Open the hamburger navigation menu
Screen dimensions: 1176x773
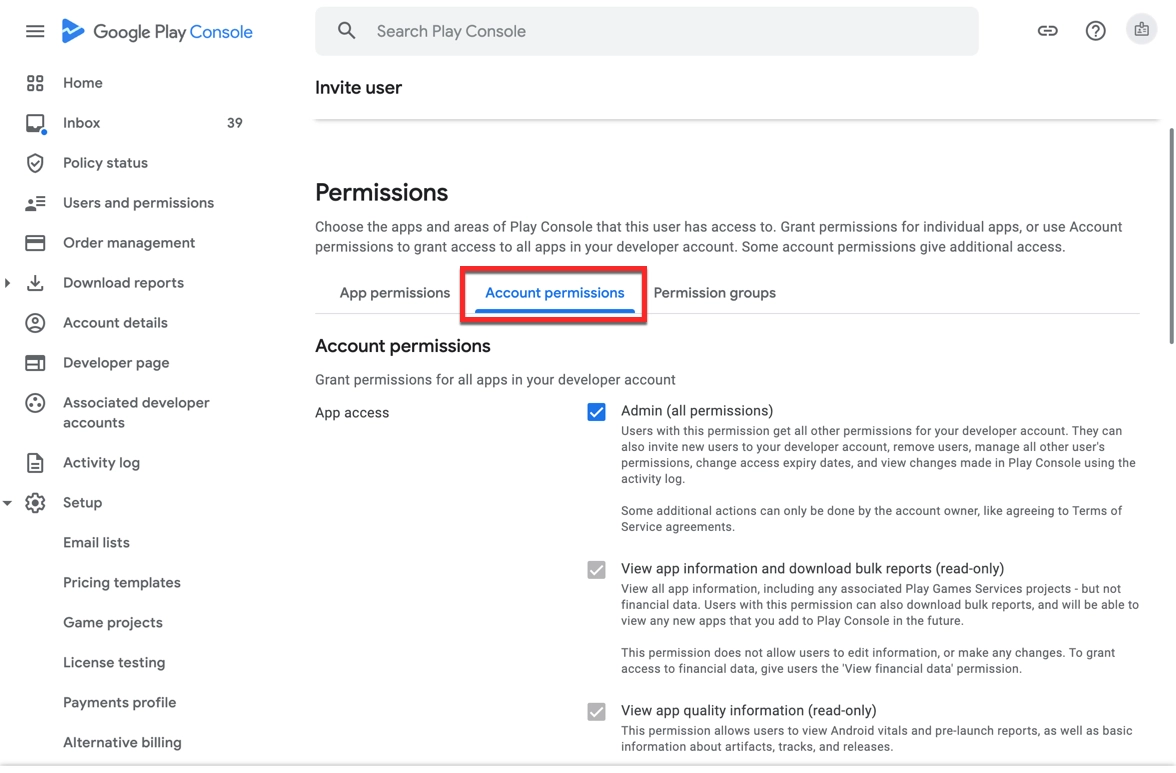click(x=34, y=31)
